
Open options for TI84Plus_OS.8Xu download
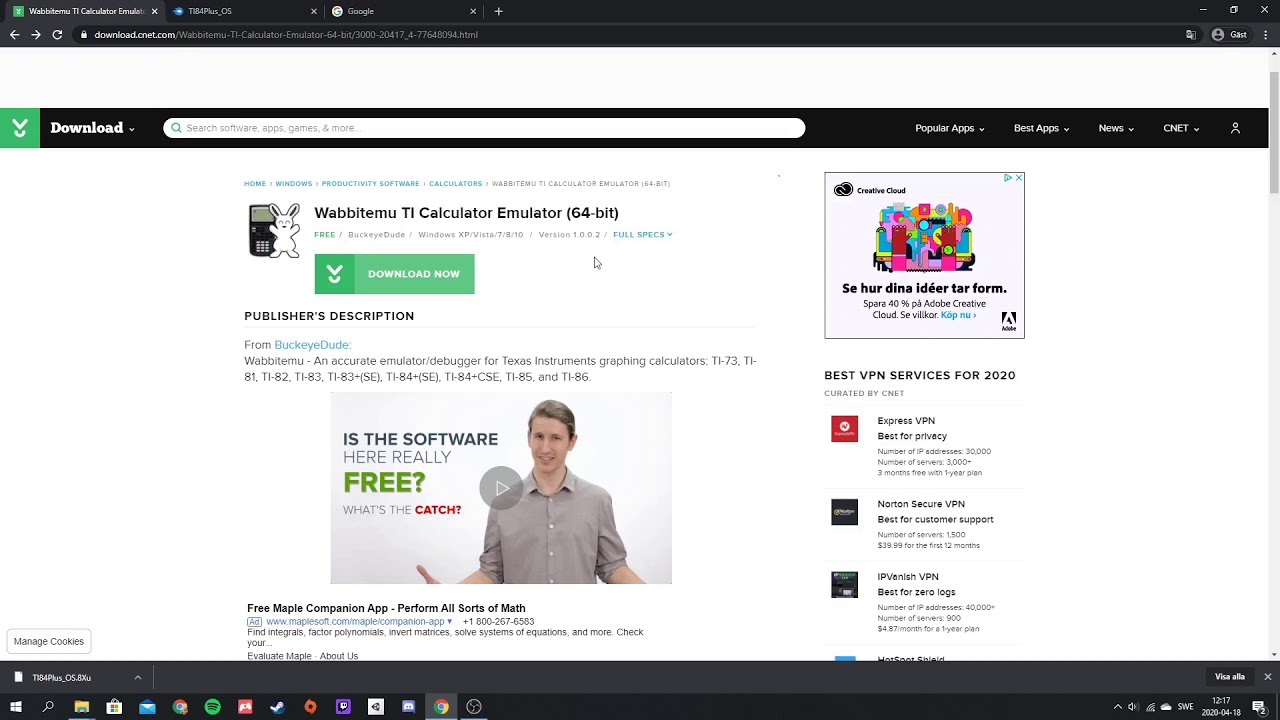click(x=138, y=677)
